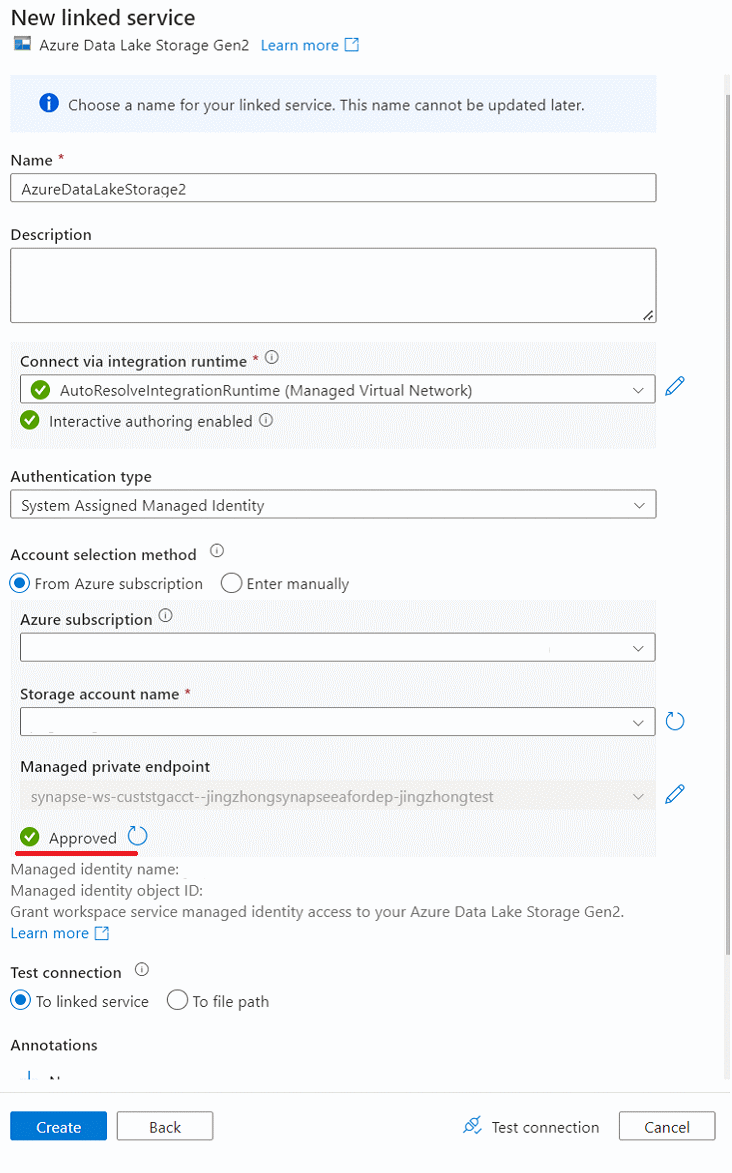The height and width of the screenshot is (1173, 732).
Task: Click the edit pencil beside integration runtime dropdown
Action: pos(675,386)
